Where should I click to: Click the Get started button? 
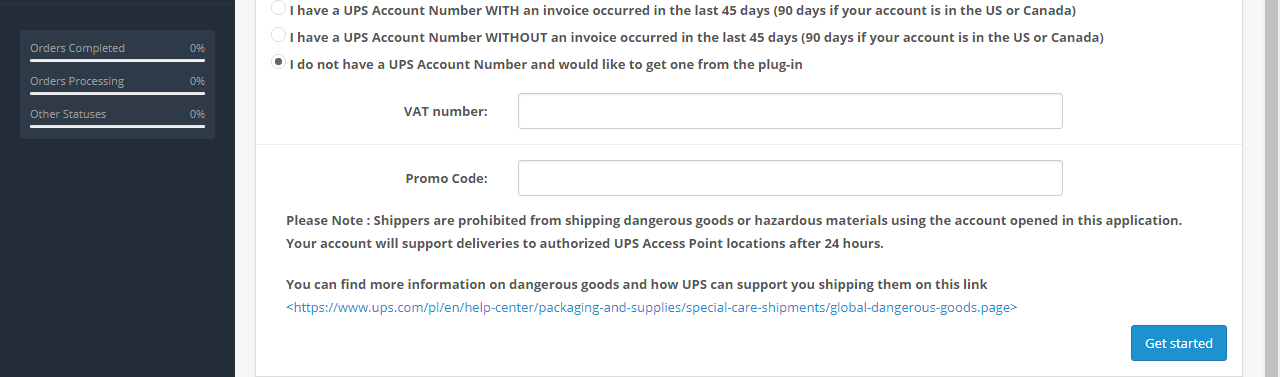[1179, 343]
